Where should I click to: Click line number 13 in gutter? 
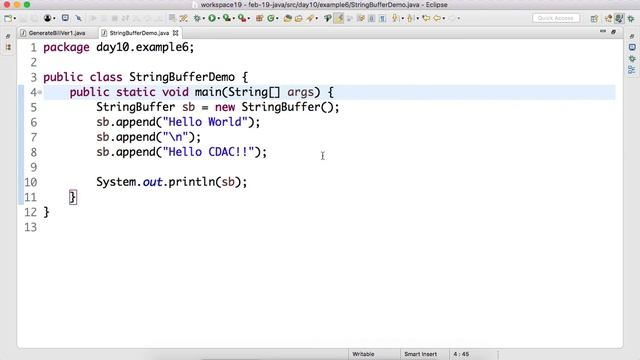pyautogui.click(x=30, y=227)
